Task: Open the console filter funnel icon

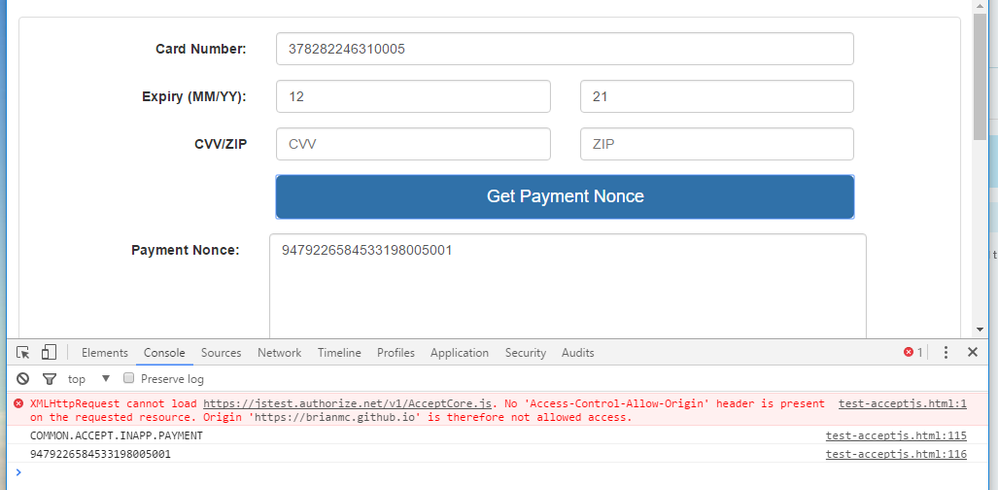Action: tap(49, 379)
